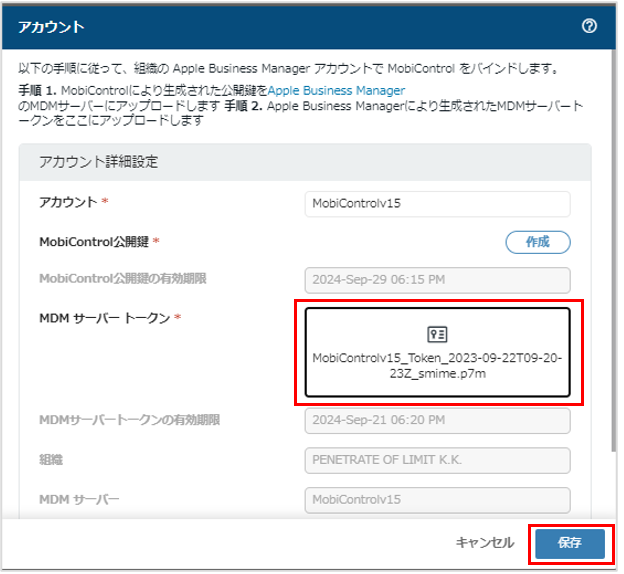Click the 組織 field PENETRATE OF LIMIT K.K.
This screenshot has height=574, width=624.
pyautogui.click(x=437, y=461)
